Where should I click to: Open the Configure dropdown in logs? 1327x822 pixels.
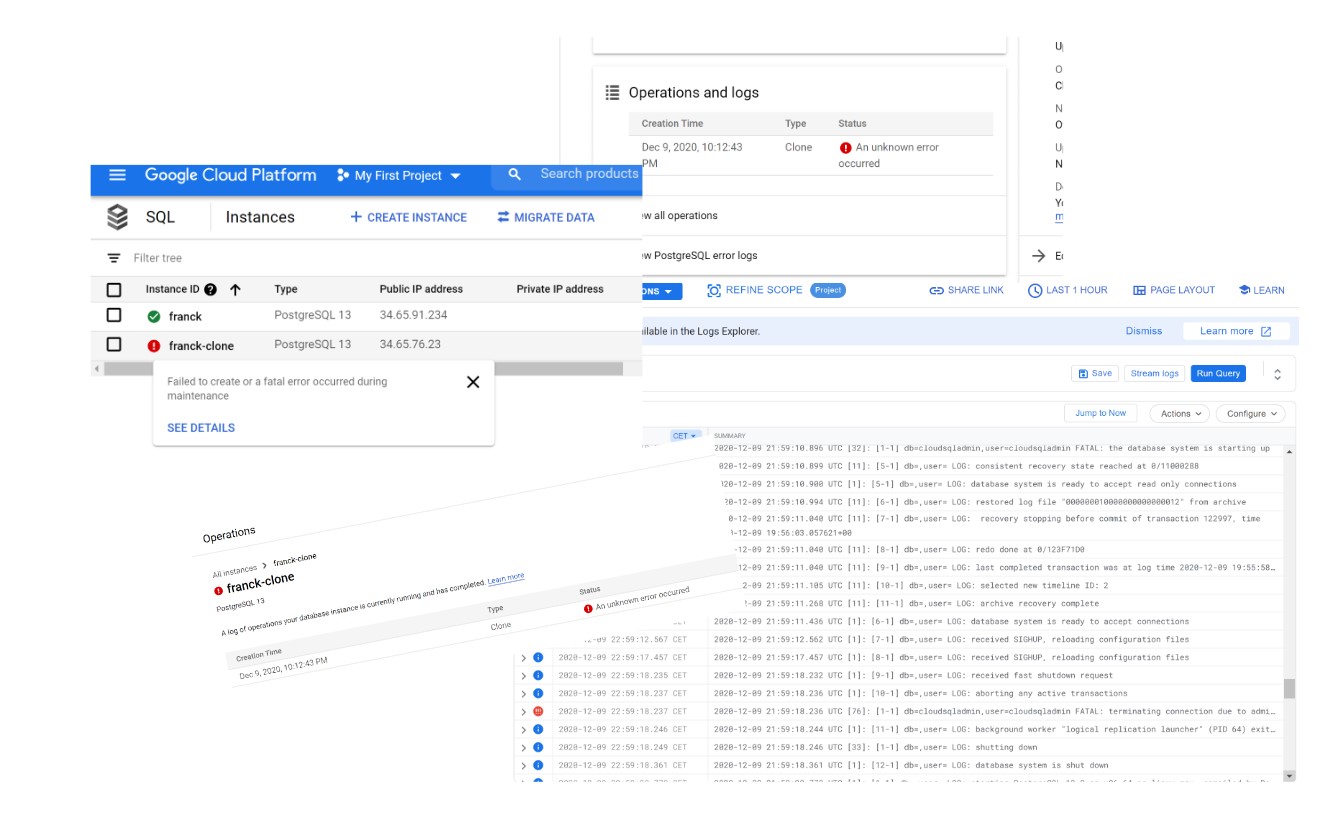[x=1251, y=413]
